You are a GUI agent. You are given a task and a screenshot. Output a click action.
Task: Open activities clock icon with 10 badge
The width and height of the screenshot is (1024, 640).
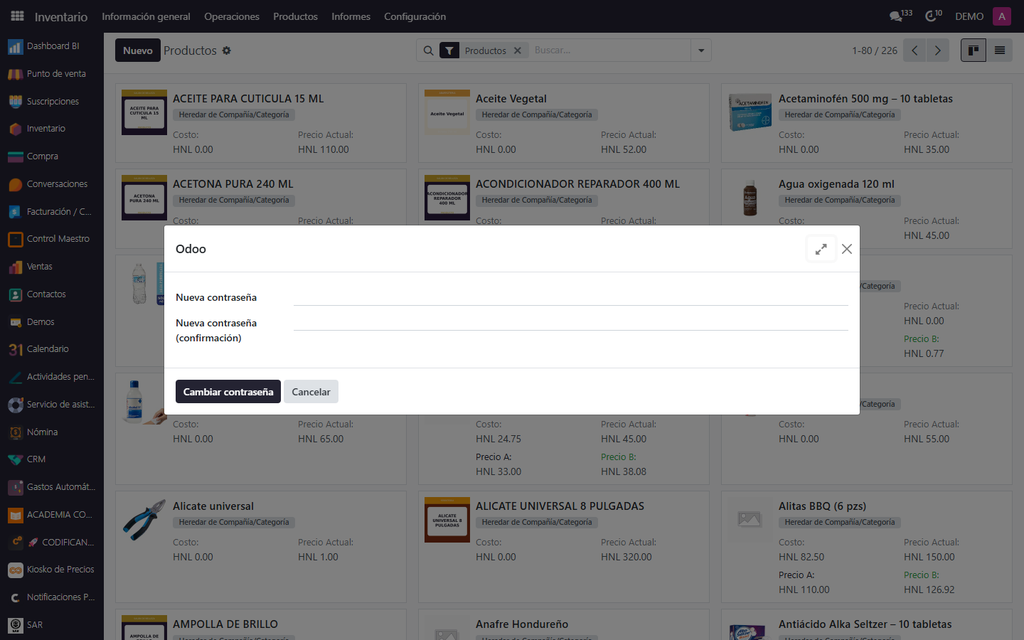pyautogui.click(x=934, y=16)
